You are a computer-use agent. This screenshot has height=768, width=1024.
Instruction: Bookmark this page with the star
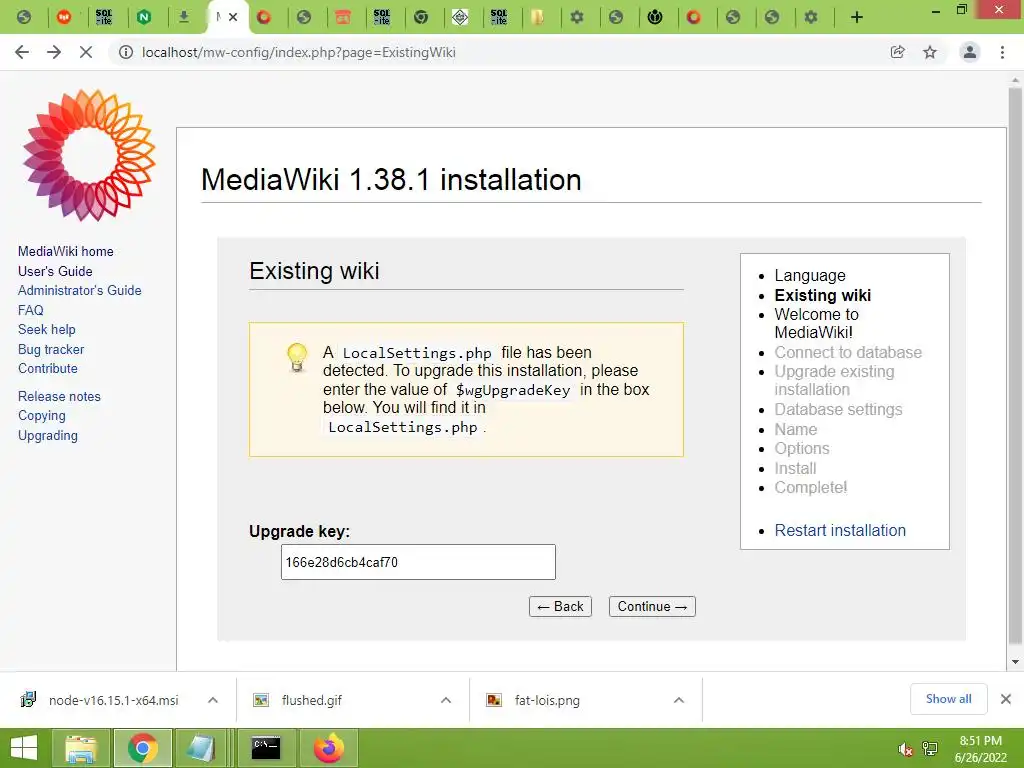[930, 52]
